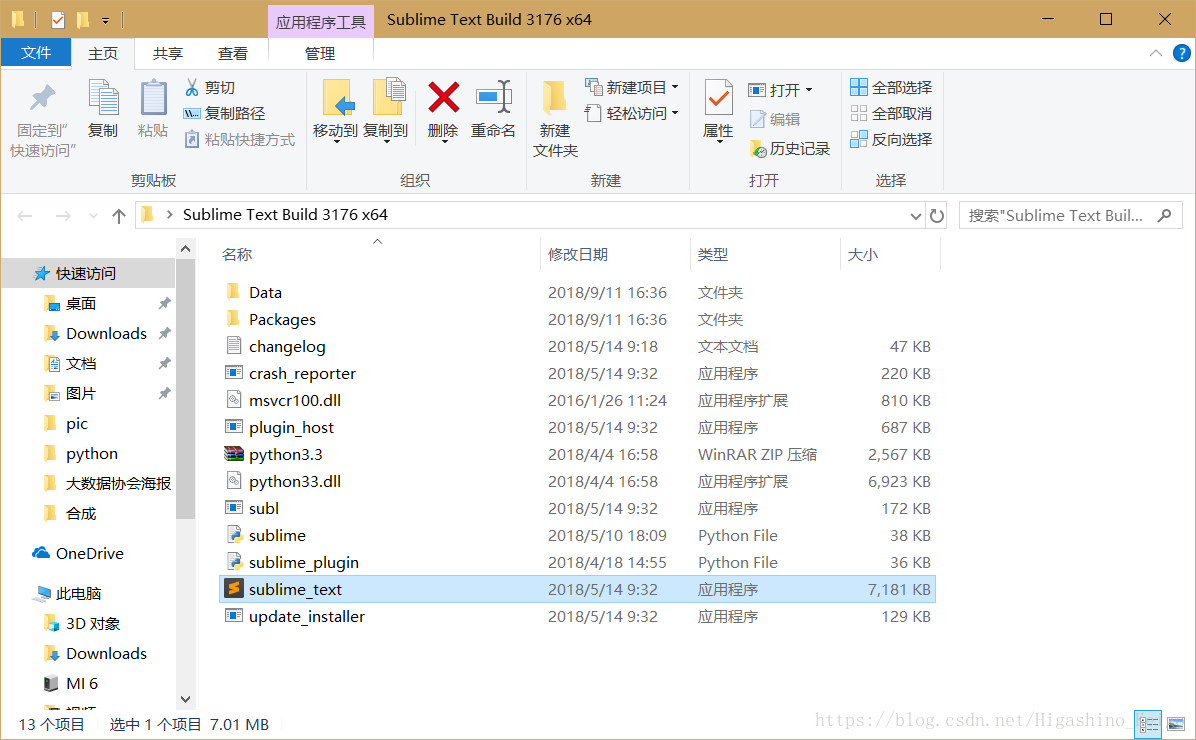Click the forward navigation arrow
The width and height of the screenshot is (1196, 740).
[63, 216]
